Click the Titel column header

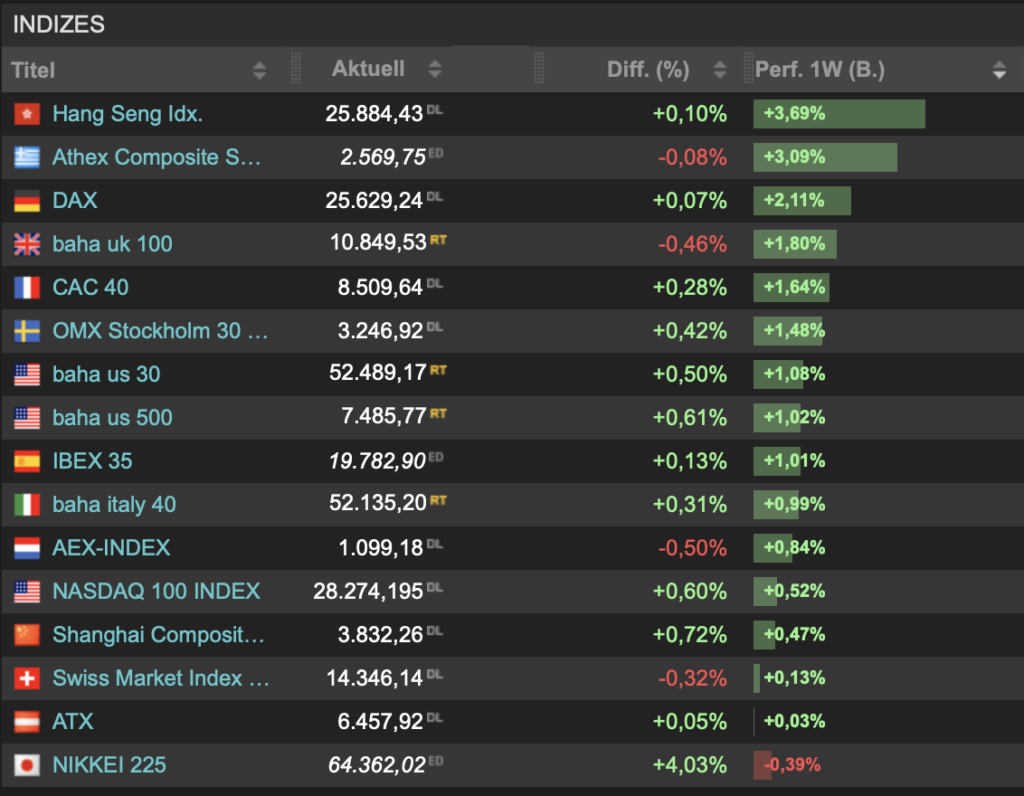click(x=33, y=70)
